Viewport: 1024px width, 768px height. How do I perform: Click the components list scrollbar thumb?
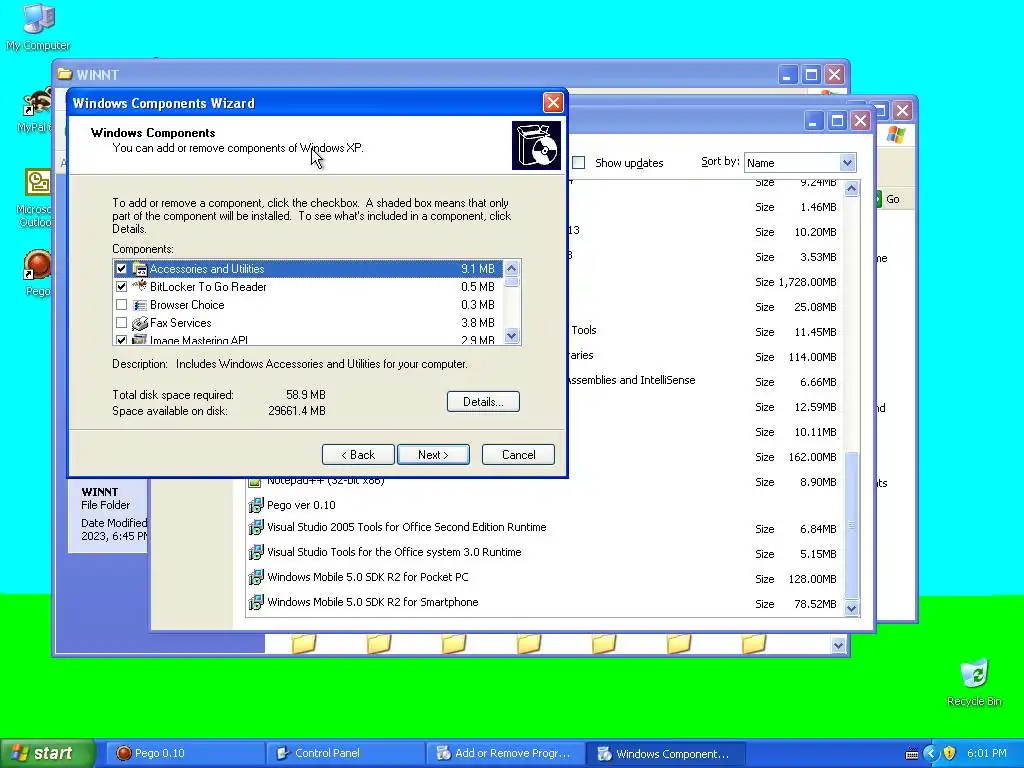coord(511,282)
